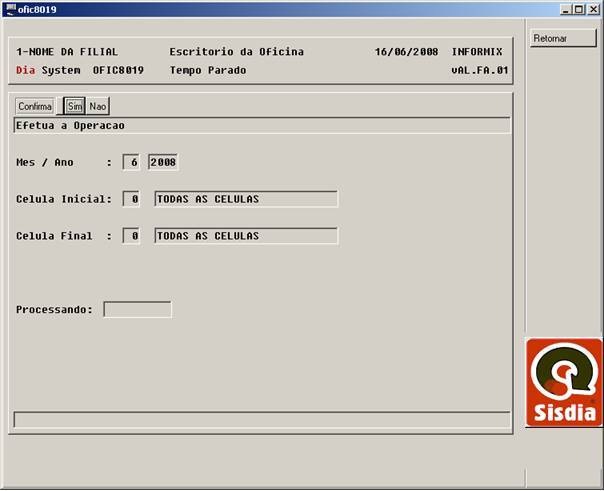Image resolution: width=604 pixels, height=491 pixels.
Task: Click the 'Celula Final' label
Action: [x=54, y=236]
